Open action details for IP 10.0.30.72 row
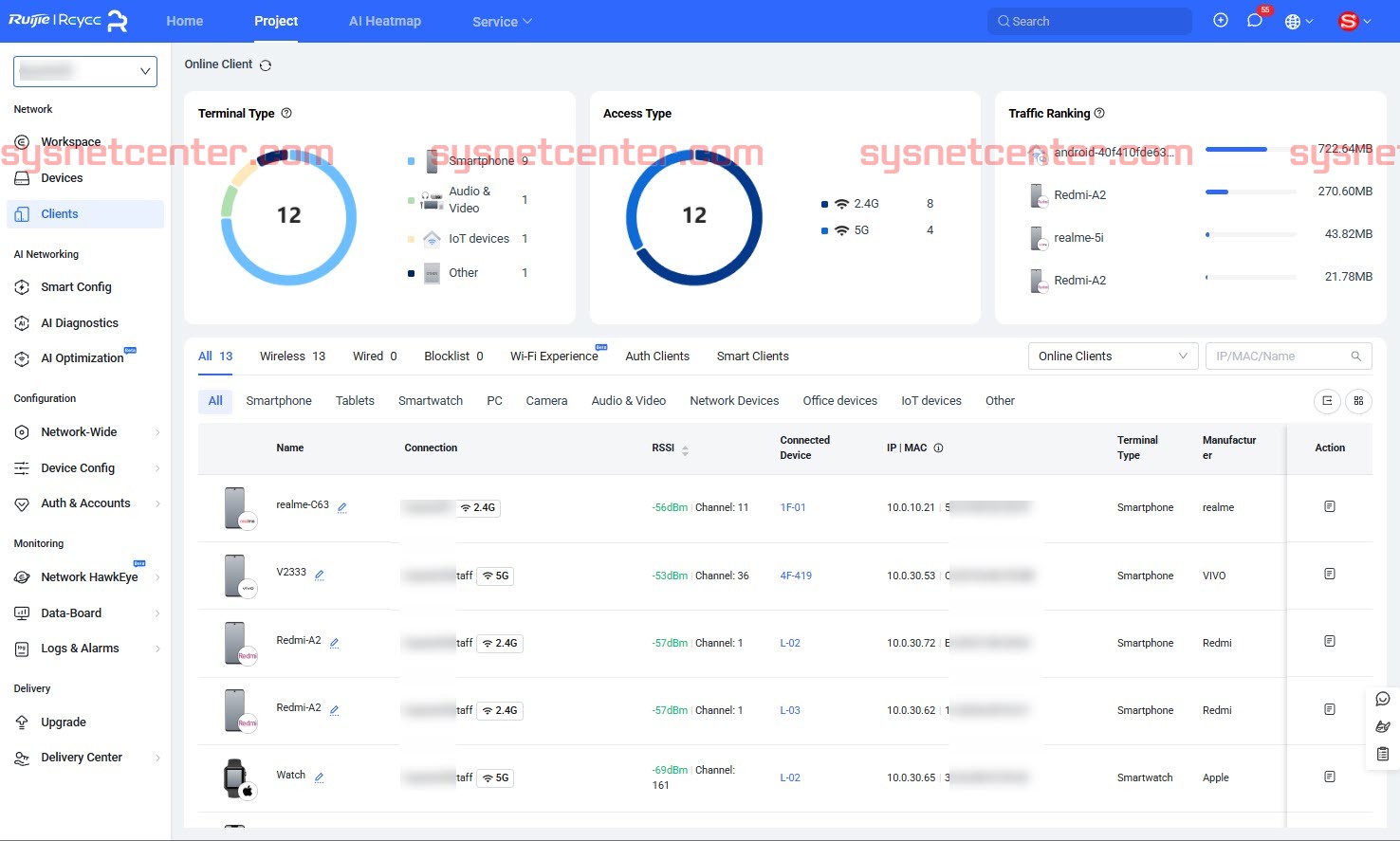 click(x=1329, y=641)
